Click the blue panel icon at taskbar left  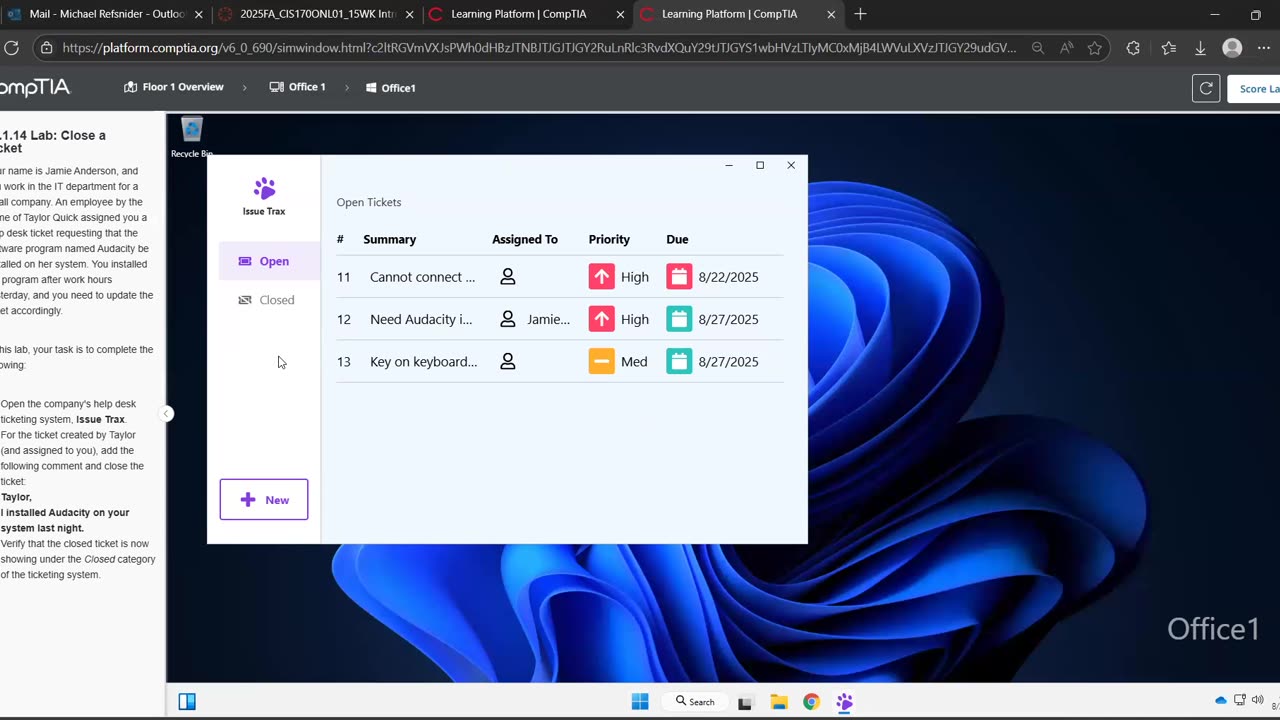point(187,701)
